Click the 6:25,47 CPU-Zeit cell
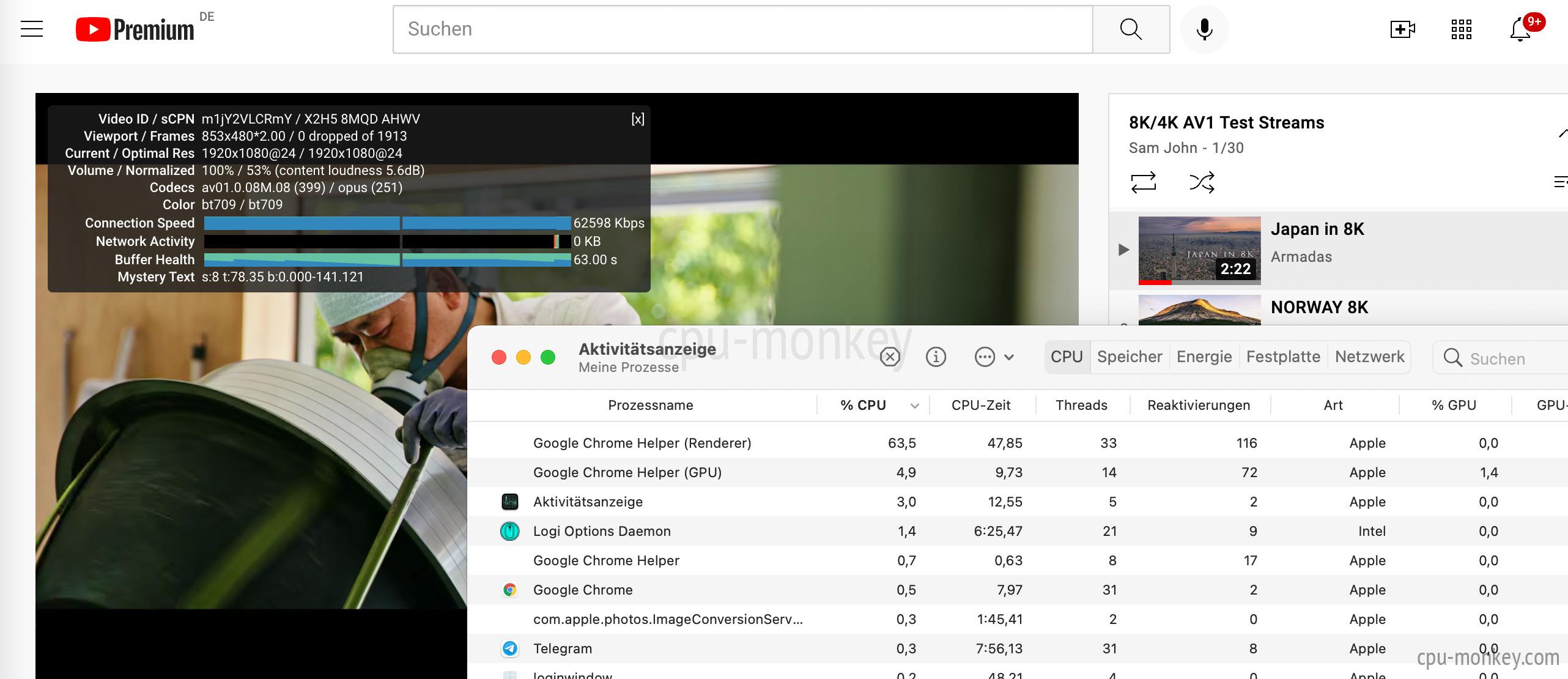The height and width of the screenshot is (679, 1568). click(x=998, y=531)
